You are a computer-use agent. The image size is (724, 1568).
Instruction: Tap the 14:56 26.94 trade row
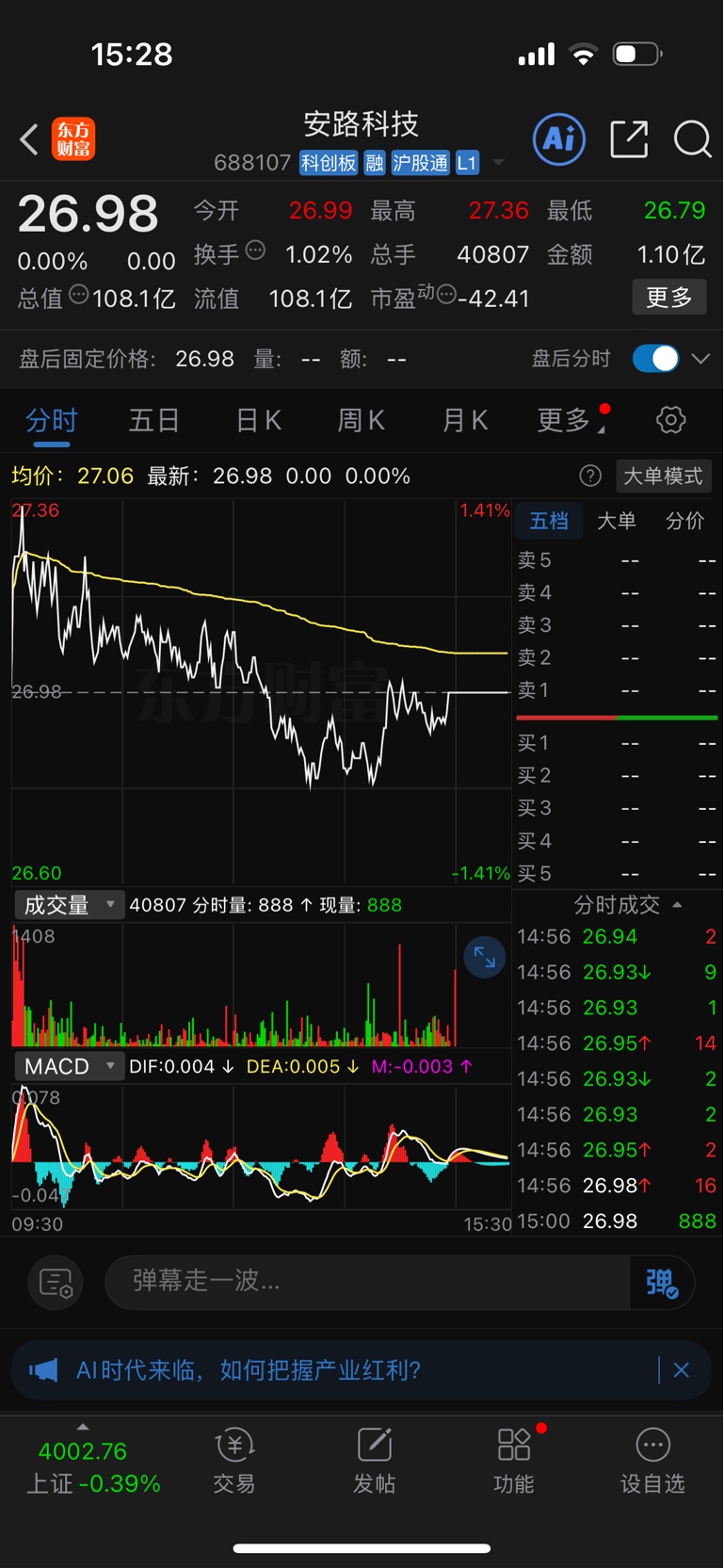point(617,937)
